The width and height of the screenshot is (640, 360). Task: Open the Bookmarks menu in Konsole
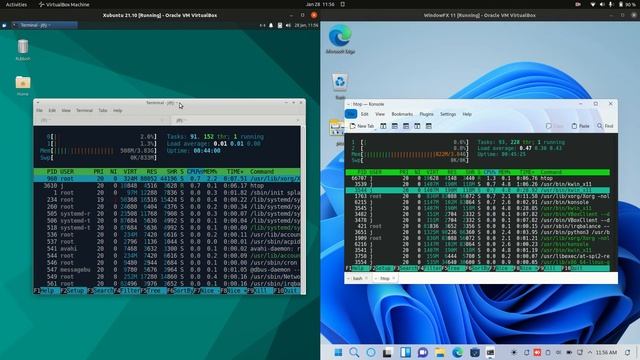[402, 114]
